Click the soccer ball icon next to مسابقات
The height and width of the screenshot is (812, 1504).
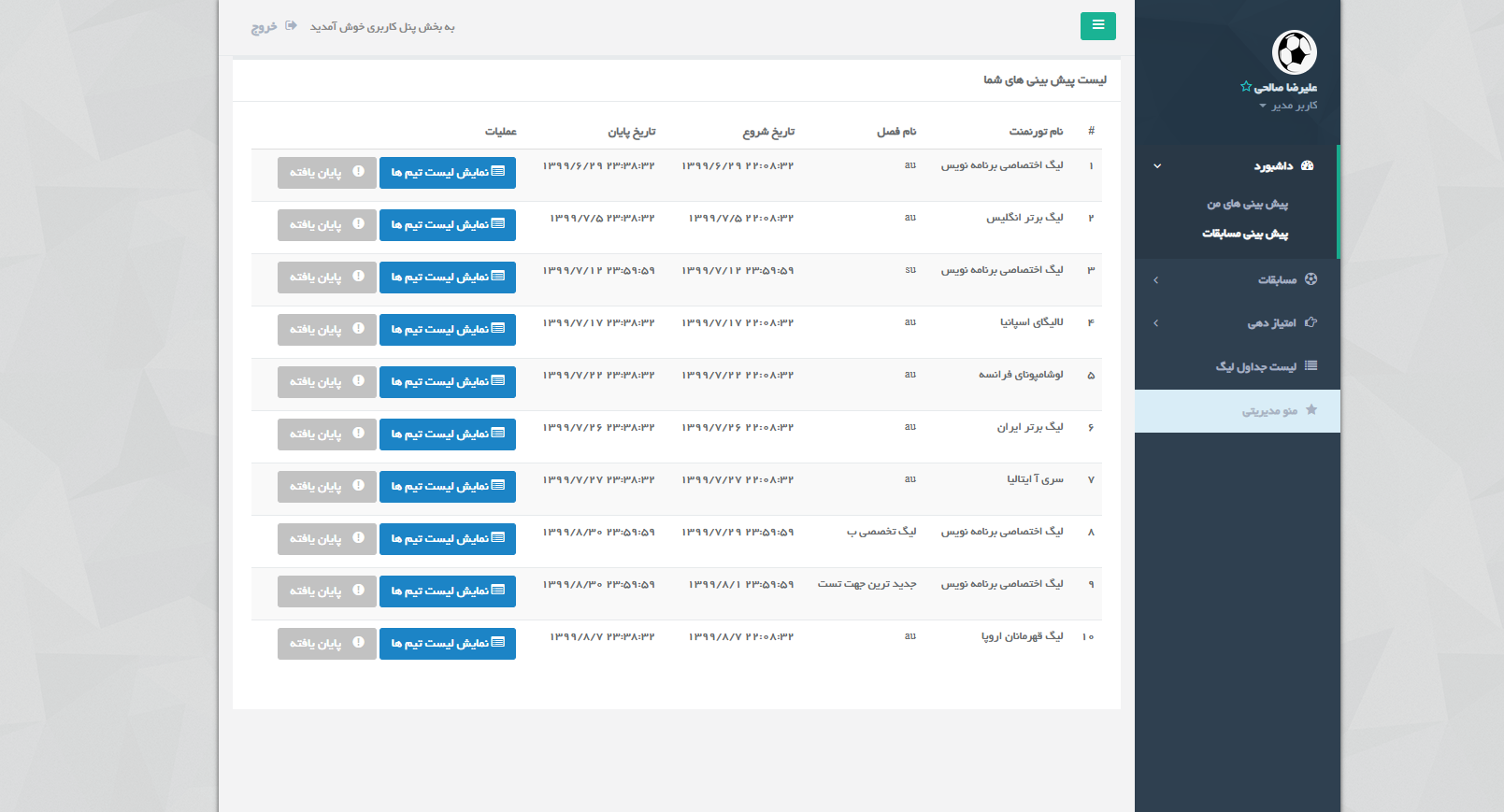1311,279
